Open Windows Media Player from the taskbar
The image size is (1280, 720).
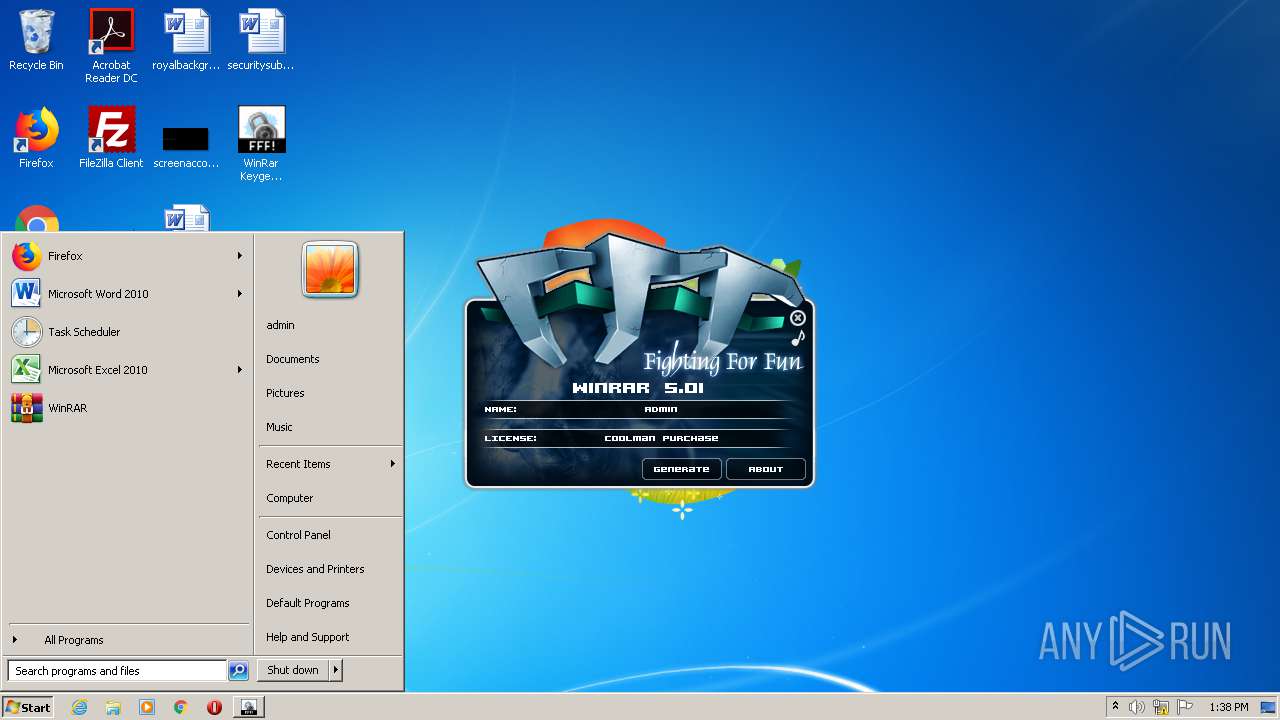(147, 707)
